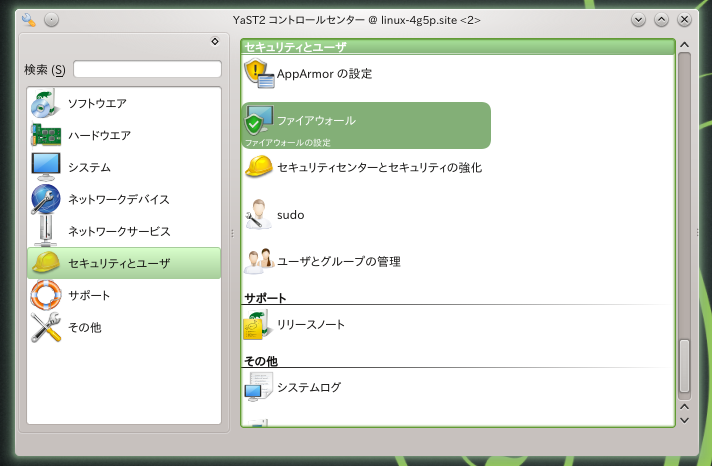The width and height of the screenshot is (712, 466).
Task: Open the ファイアウォール shield monitor icon
Action: [259, 120]
